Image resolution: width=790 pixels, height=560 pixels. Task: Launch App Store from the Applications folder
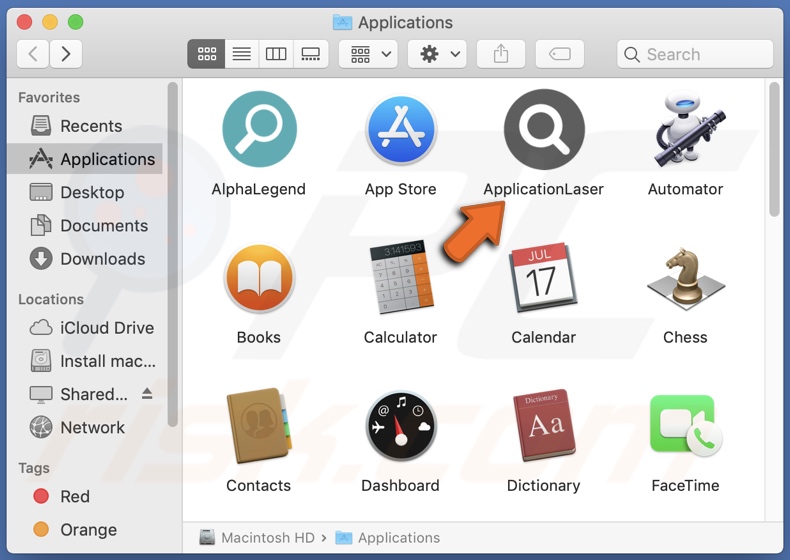click(x=401, y=130)
